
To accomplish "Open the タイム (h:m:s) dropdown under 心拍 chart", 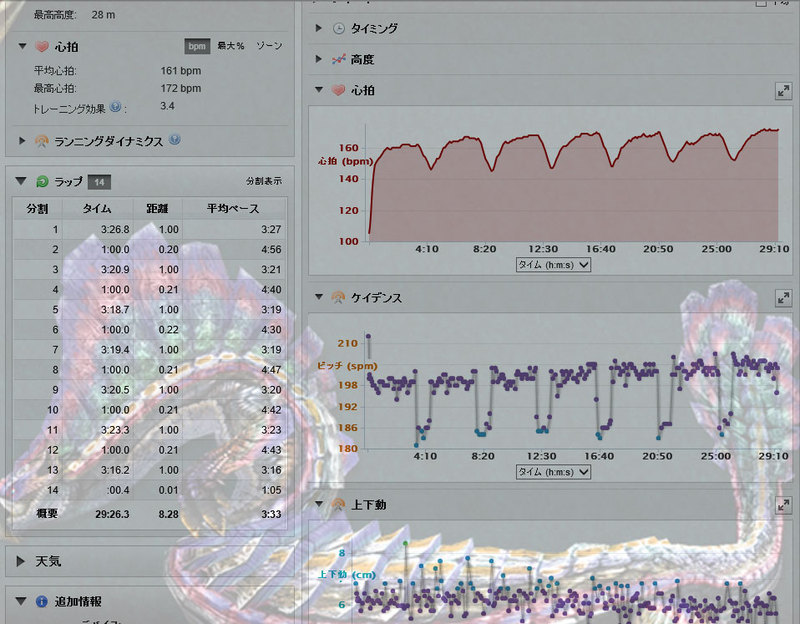I will coord(553,265).
